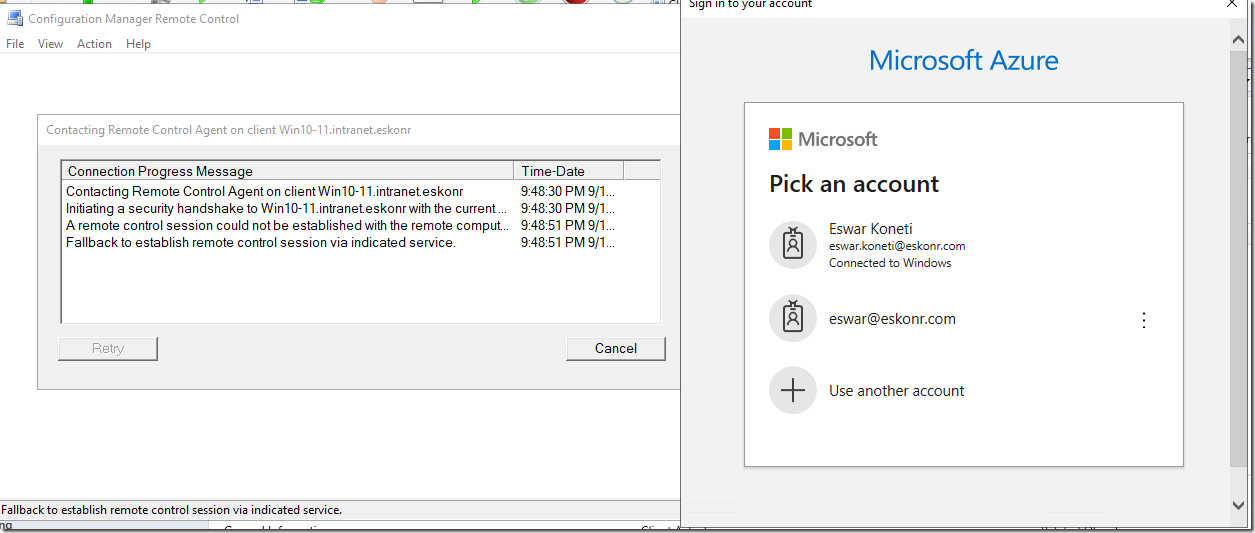Image resolution: width=1255 pixels, height=533 pixels.
Task: Click the eswar@eskonr.com badge icon
Action: point(793,319)
